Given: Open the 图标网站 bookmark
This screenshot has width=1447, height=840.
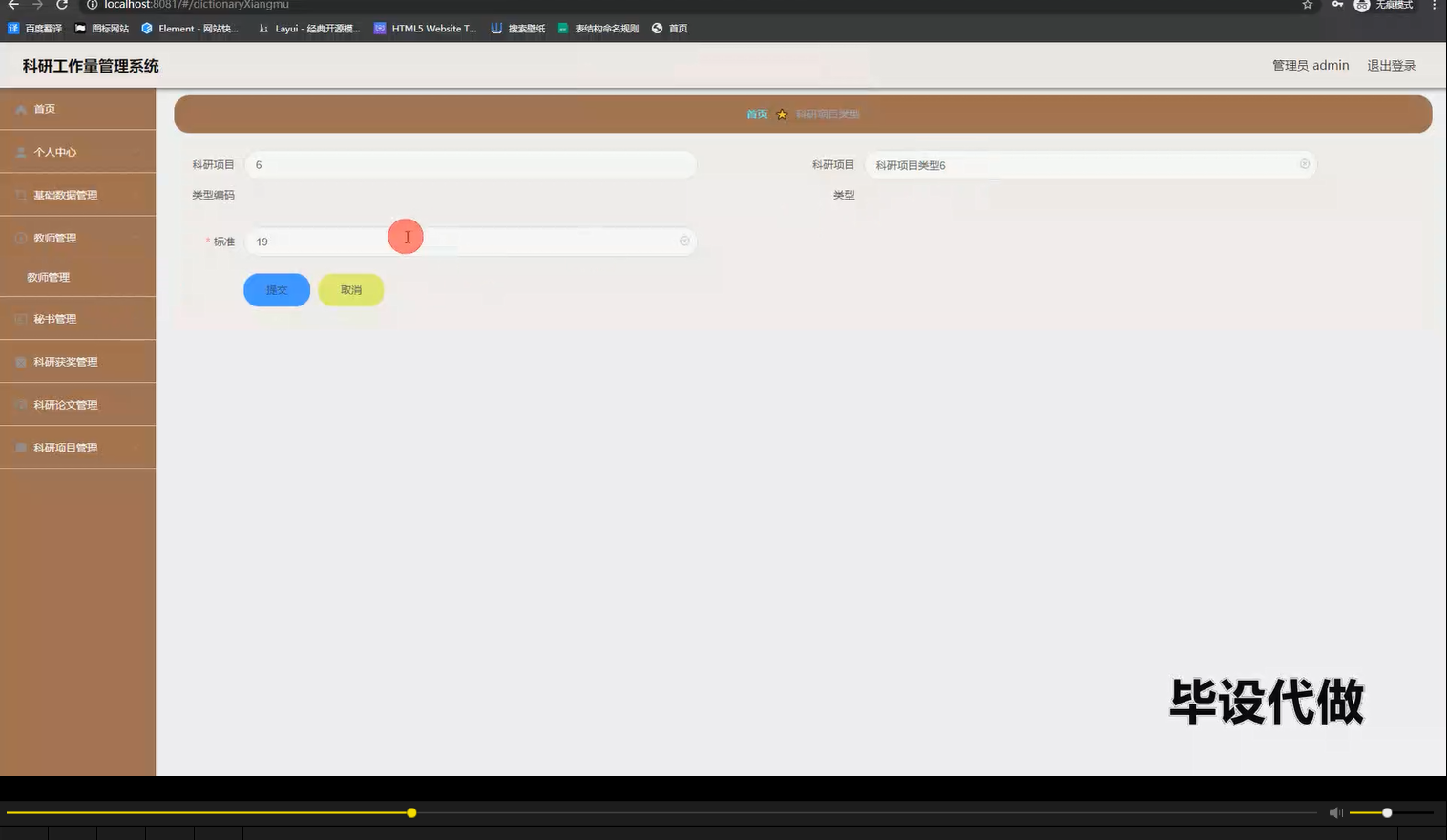Looking at the screenshot, I should 102,29.
